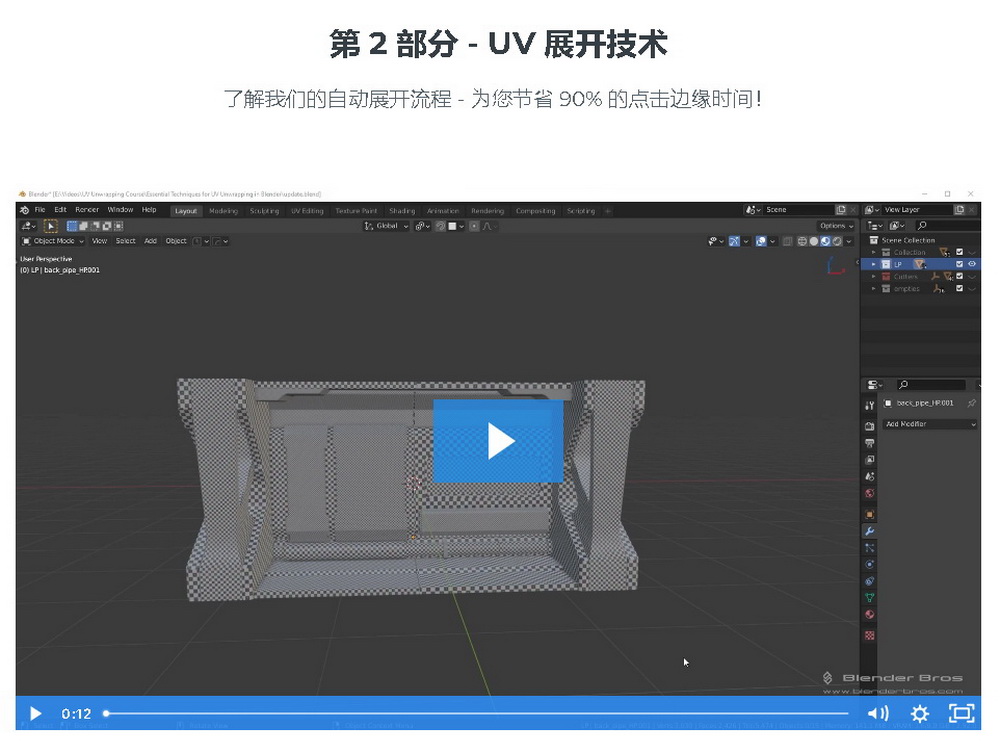Hide LP collection using the eye icon
This screenshot has width=1000, height=753.
tap(973, 264)
